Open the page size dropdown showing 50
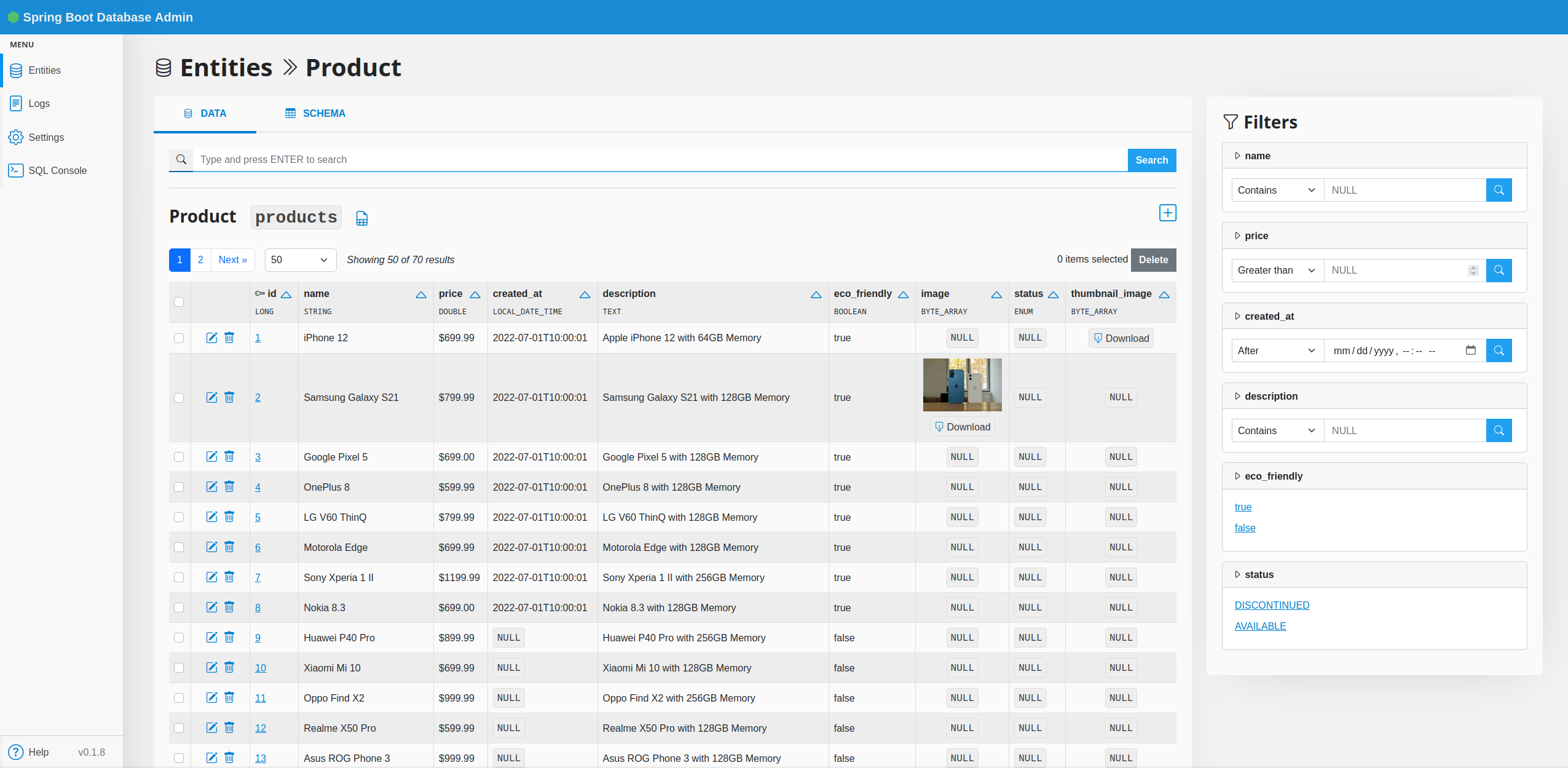 point(300,259)
